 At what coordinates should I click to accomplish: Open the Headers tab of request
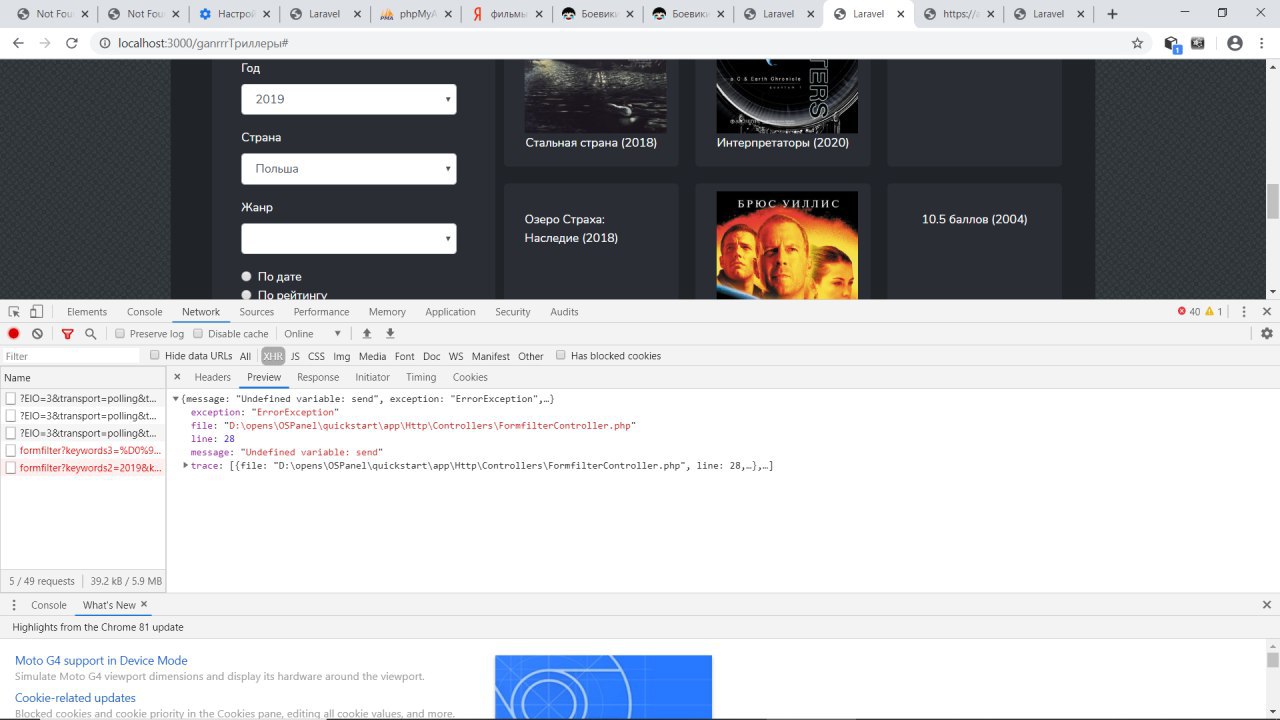tap(212, 377)
